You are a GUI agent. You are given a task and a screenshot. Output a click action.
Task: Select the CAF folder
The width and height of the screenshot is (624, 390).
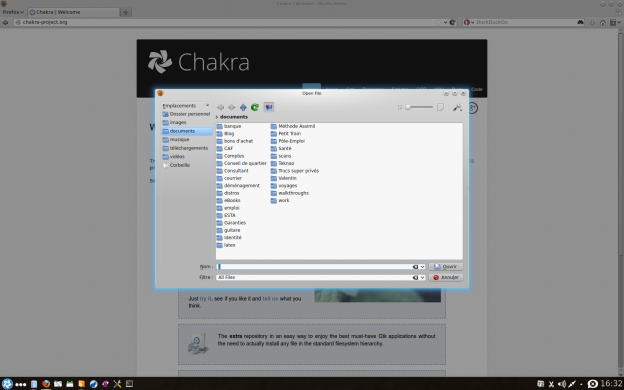(225, 148)
